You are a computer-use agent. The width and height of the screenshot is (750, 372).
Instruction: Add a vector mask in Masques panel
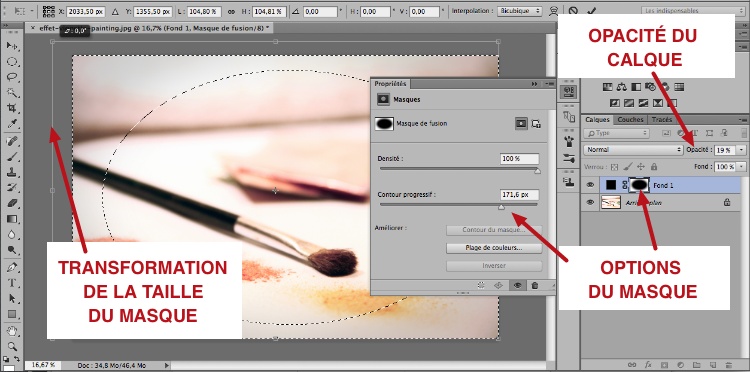tap(536, 124)
